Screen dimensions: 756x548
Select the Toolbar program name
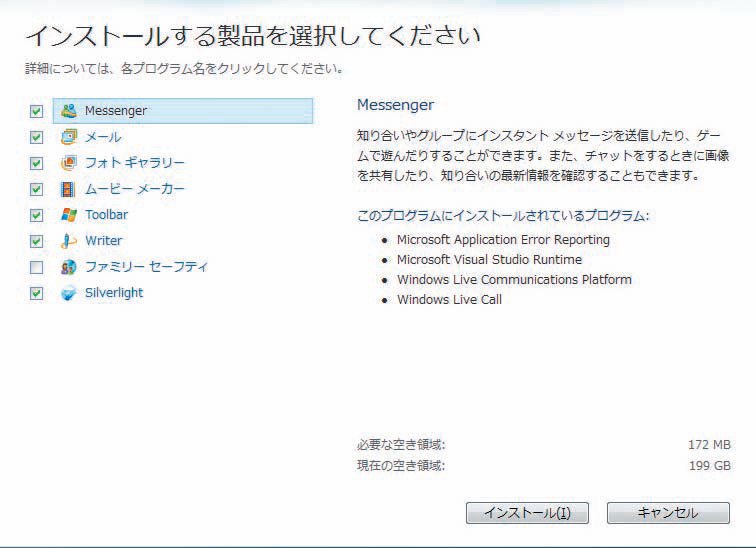[106, 214]
